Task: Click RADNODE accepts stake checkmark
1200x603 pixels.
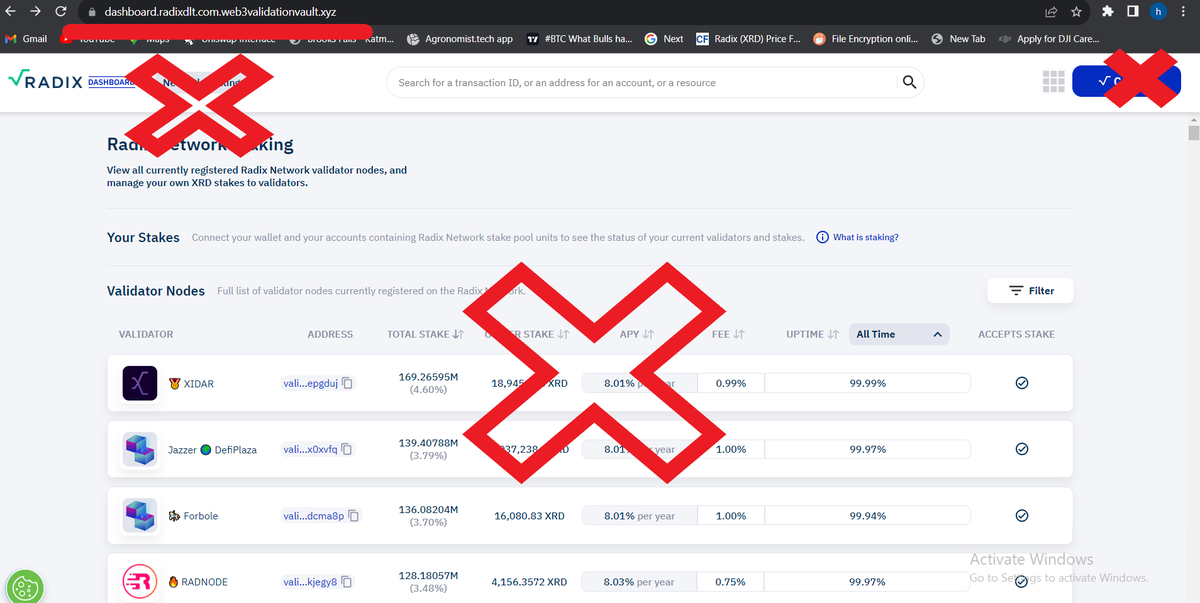Action: point(1022,582)
